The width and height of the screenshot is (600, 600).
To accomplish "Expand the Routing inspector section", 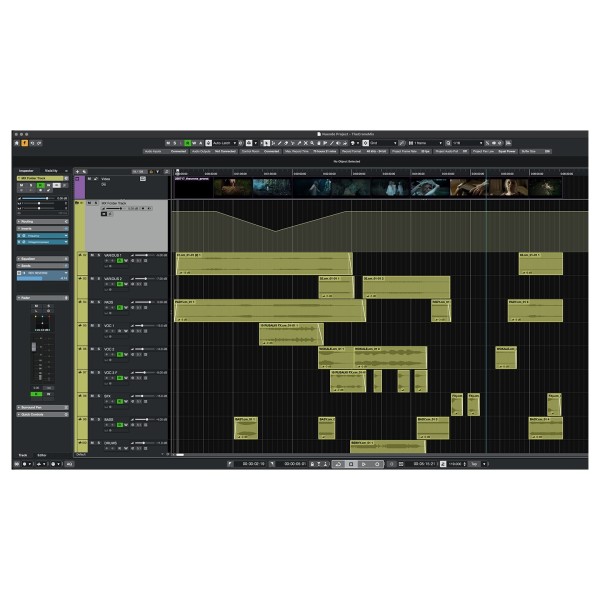I will tap(42, 222).
